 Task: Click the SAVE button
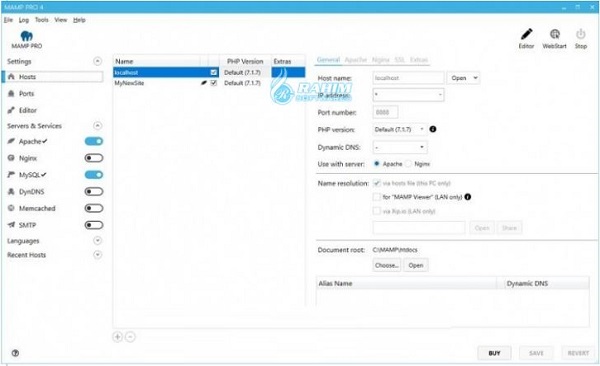[x=536, y=353]
